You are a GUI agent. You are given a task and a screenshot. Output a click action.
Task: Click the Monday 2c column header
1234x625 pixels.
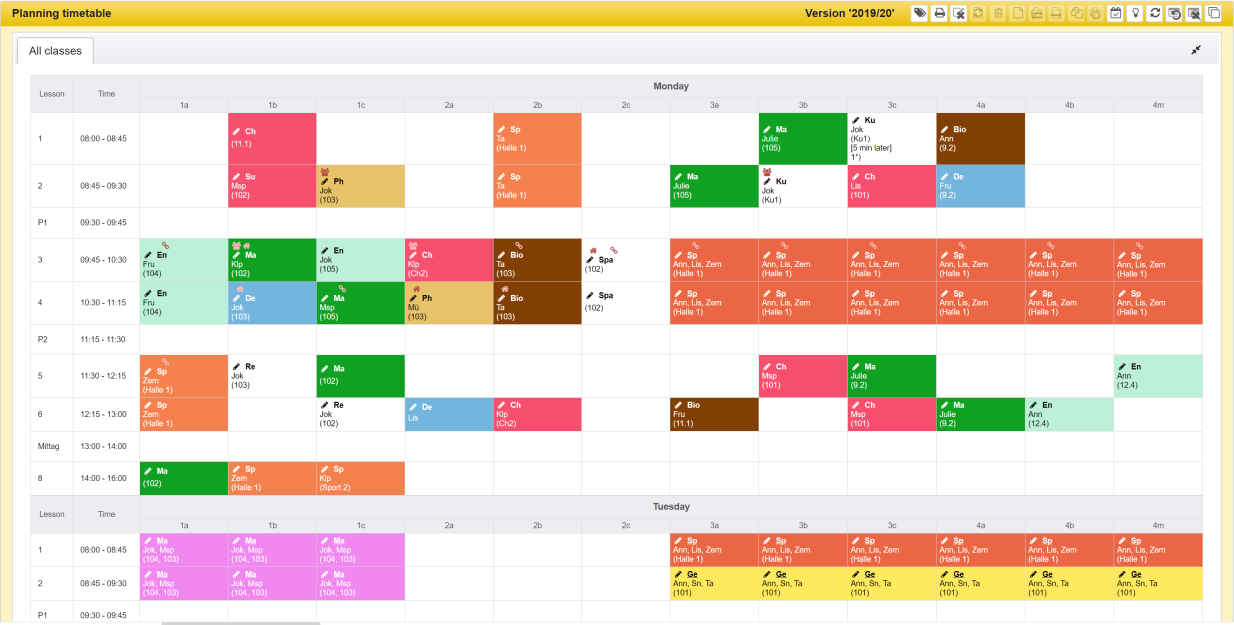point(625,104)
